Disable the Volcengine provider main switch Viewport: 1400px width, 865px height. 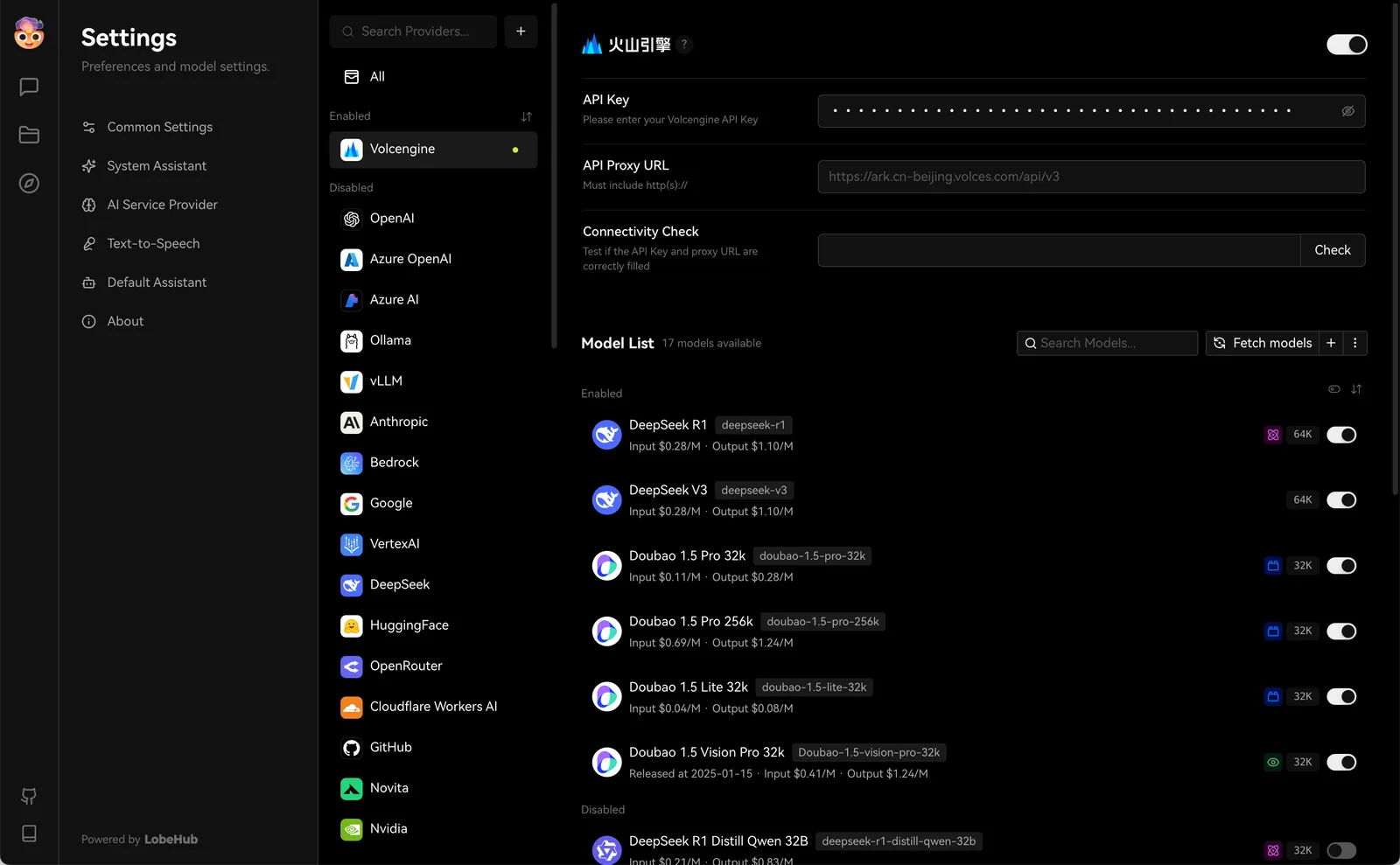pyautogui.click(x=1346, y=45)
